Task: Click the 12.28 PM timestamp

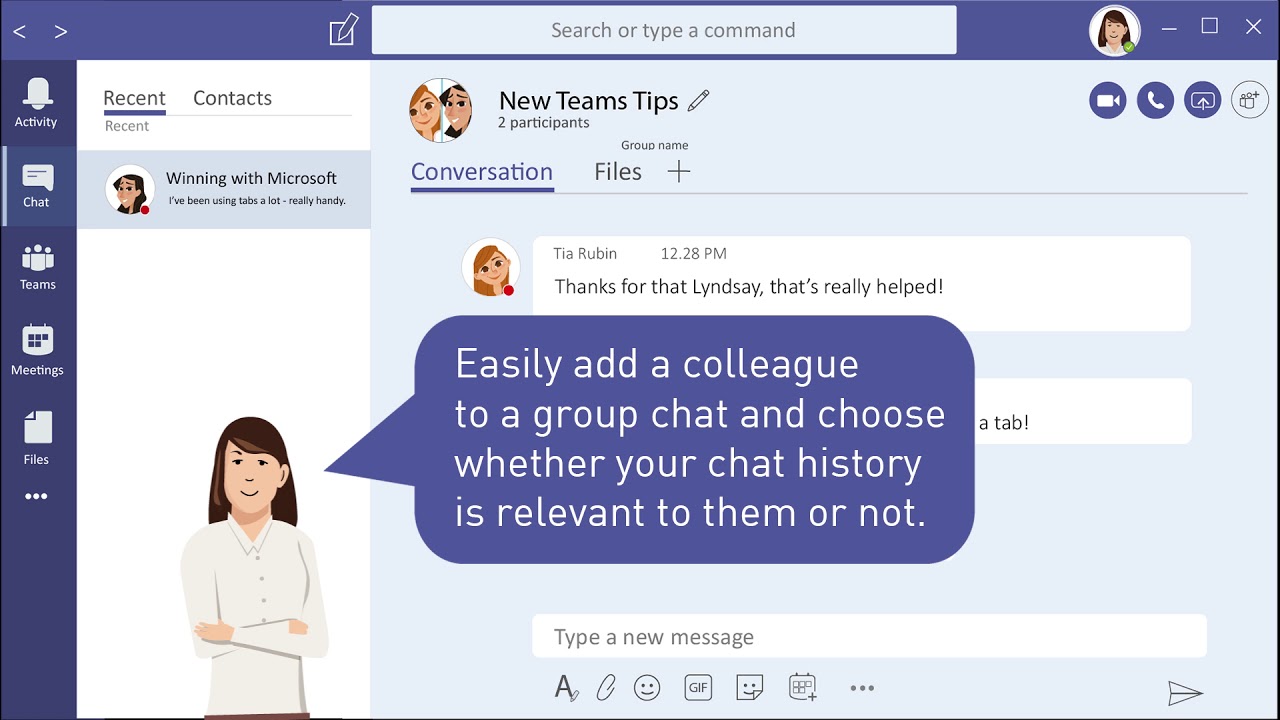Action: 694,254
